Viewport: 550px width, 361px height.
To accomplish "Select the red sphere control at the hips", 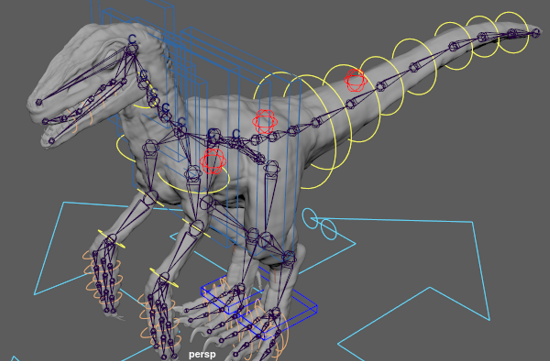I will tap(265, 122).
